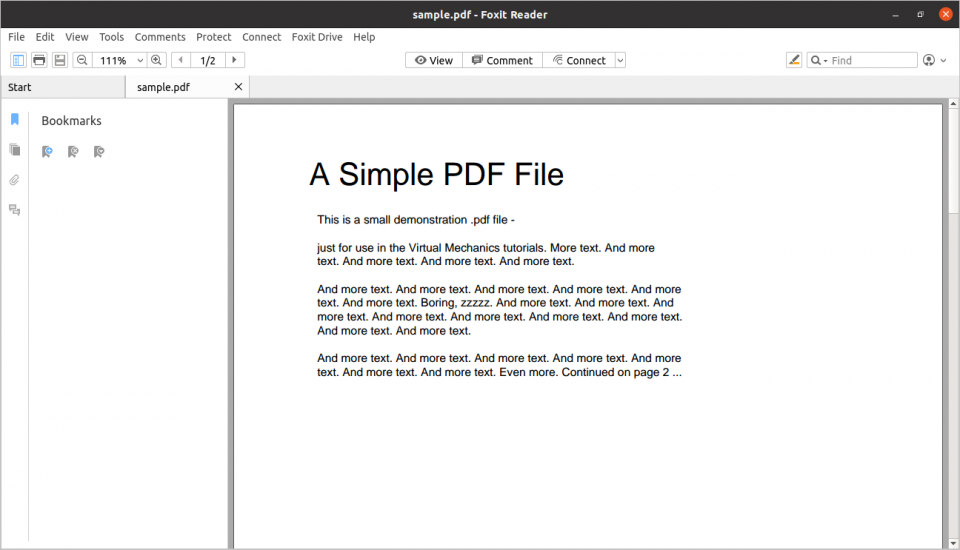Open the Bookmarks panel icon in the sidebar
Viewport: 960px width, 550px height.
click(x=15, y=119)
